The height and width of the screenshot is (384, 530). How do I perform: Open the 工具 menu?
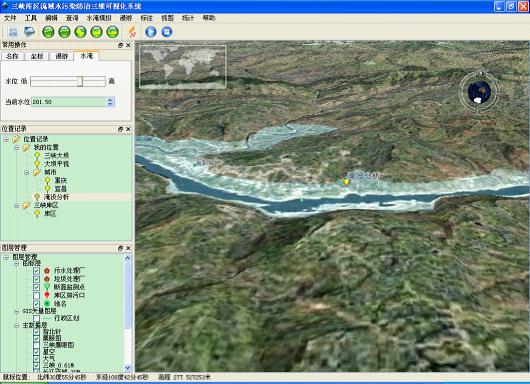tap(30, 18)
